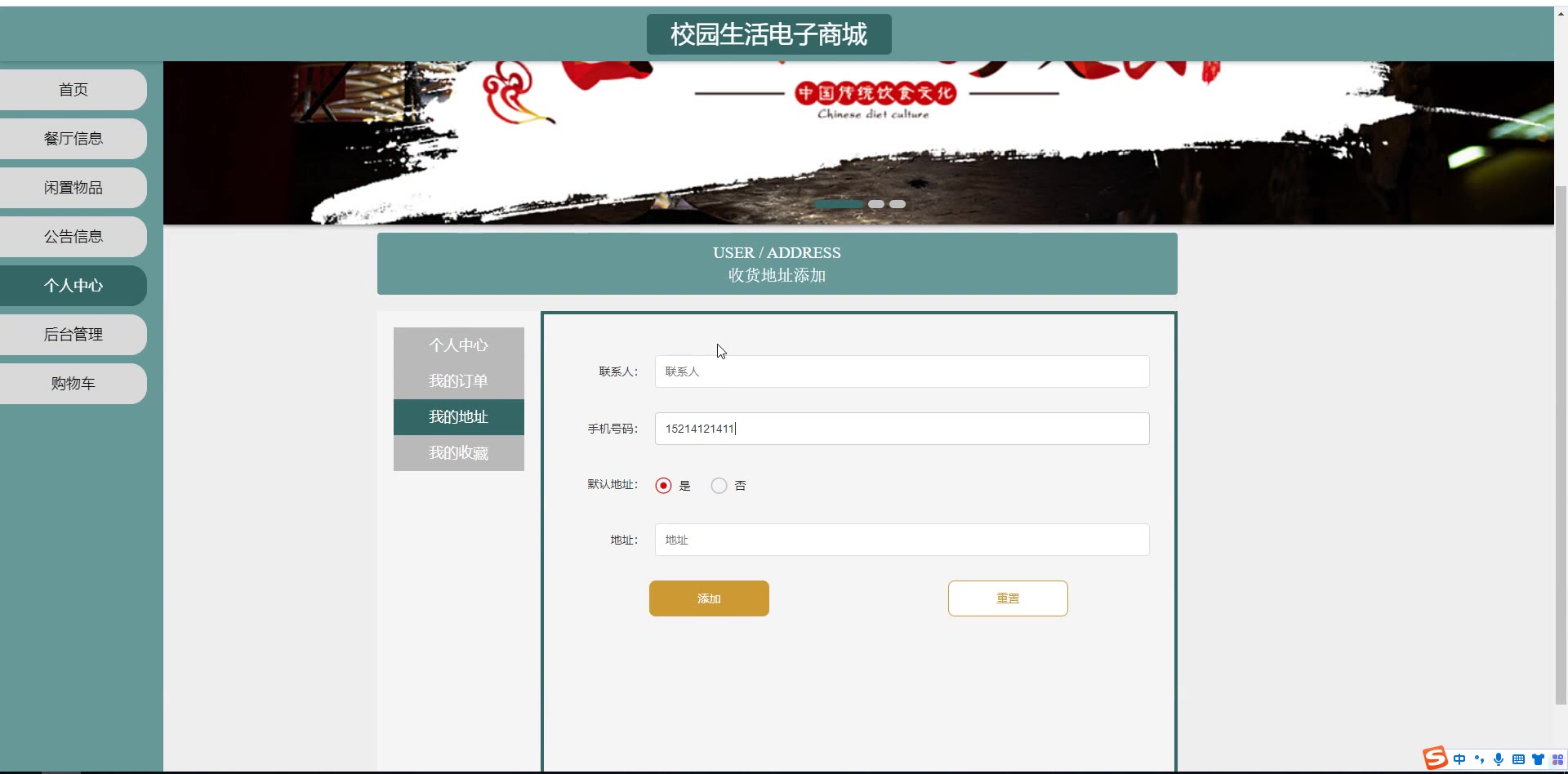The height and width of the screenshot is (774, 1568).
Task: Select the second banner carousel dot
Action: tap(876, 204)
